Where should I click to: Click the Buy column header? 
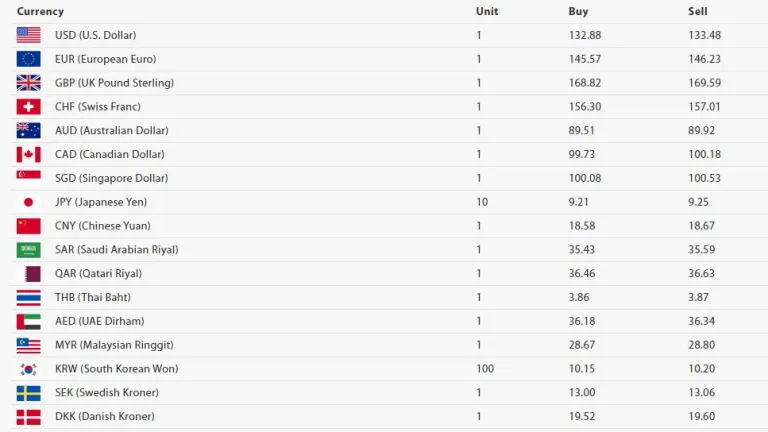click(578, 12)
